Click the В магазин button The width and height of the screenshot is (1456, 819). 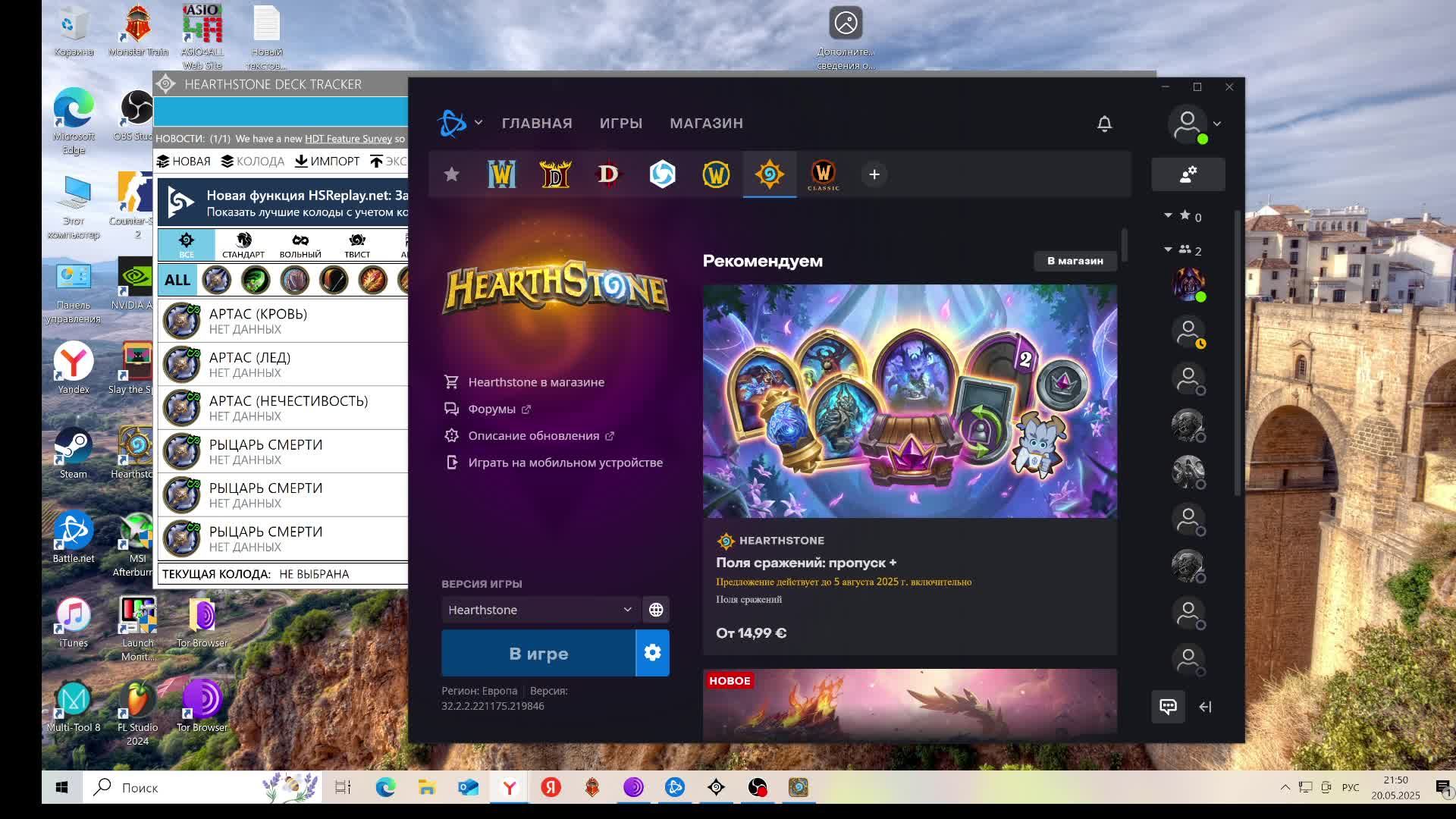(1075, 261)
